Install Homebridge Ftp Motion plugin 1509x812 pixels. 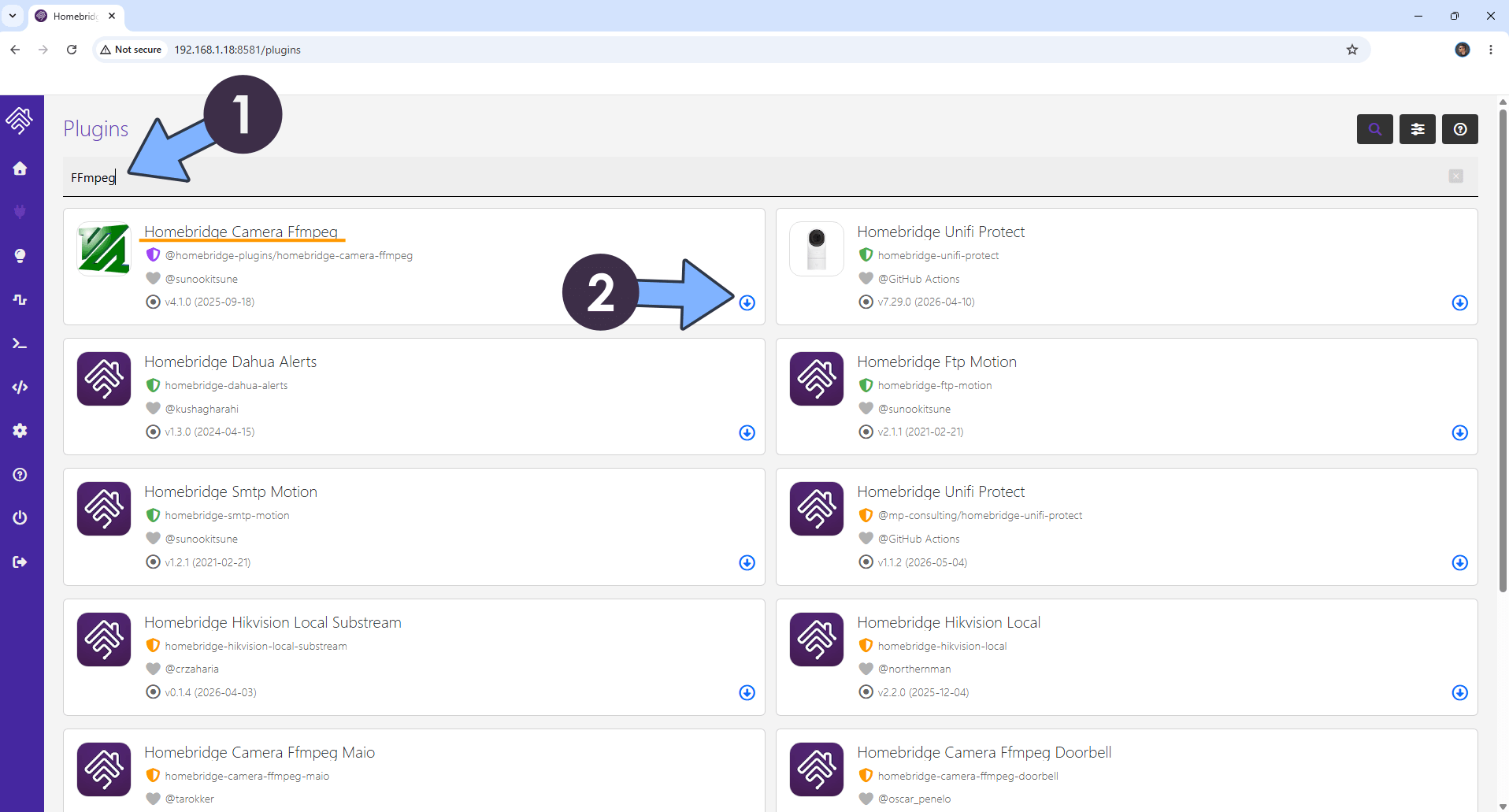(x=1459, y=432)
